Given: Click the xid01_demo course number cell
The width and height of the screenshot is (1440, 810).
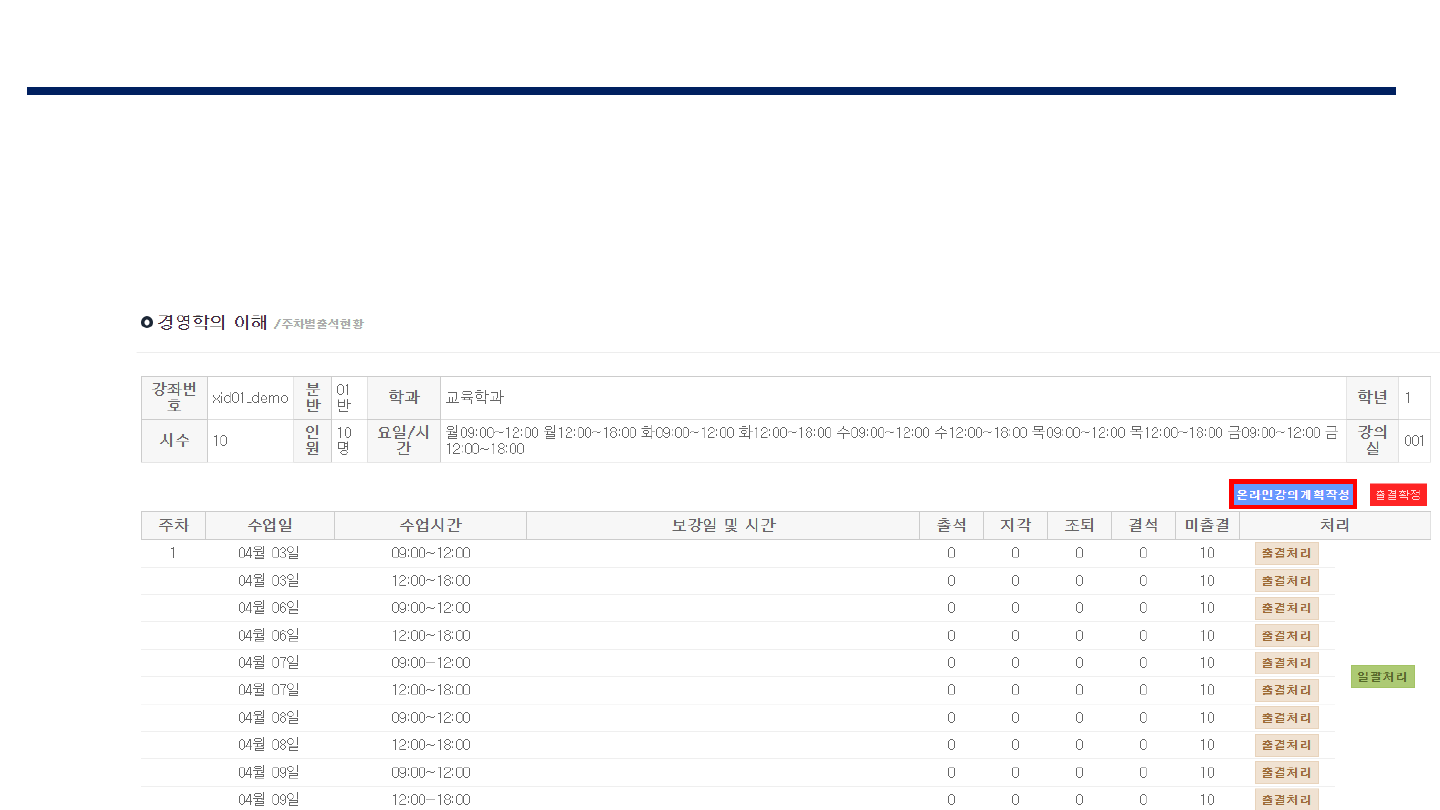Looking at the screenshot, I should (250, 398).
